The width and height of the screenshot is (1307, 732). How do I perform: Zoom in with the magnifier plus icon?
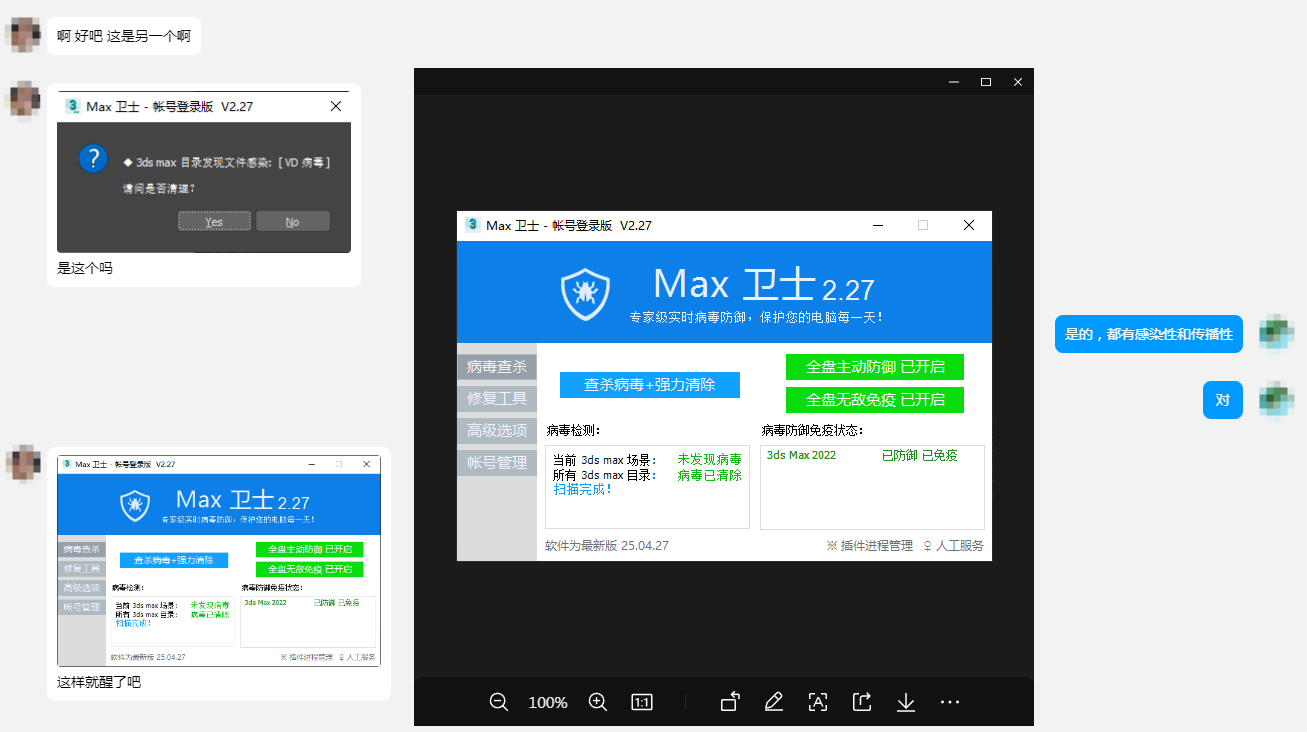598,702
